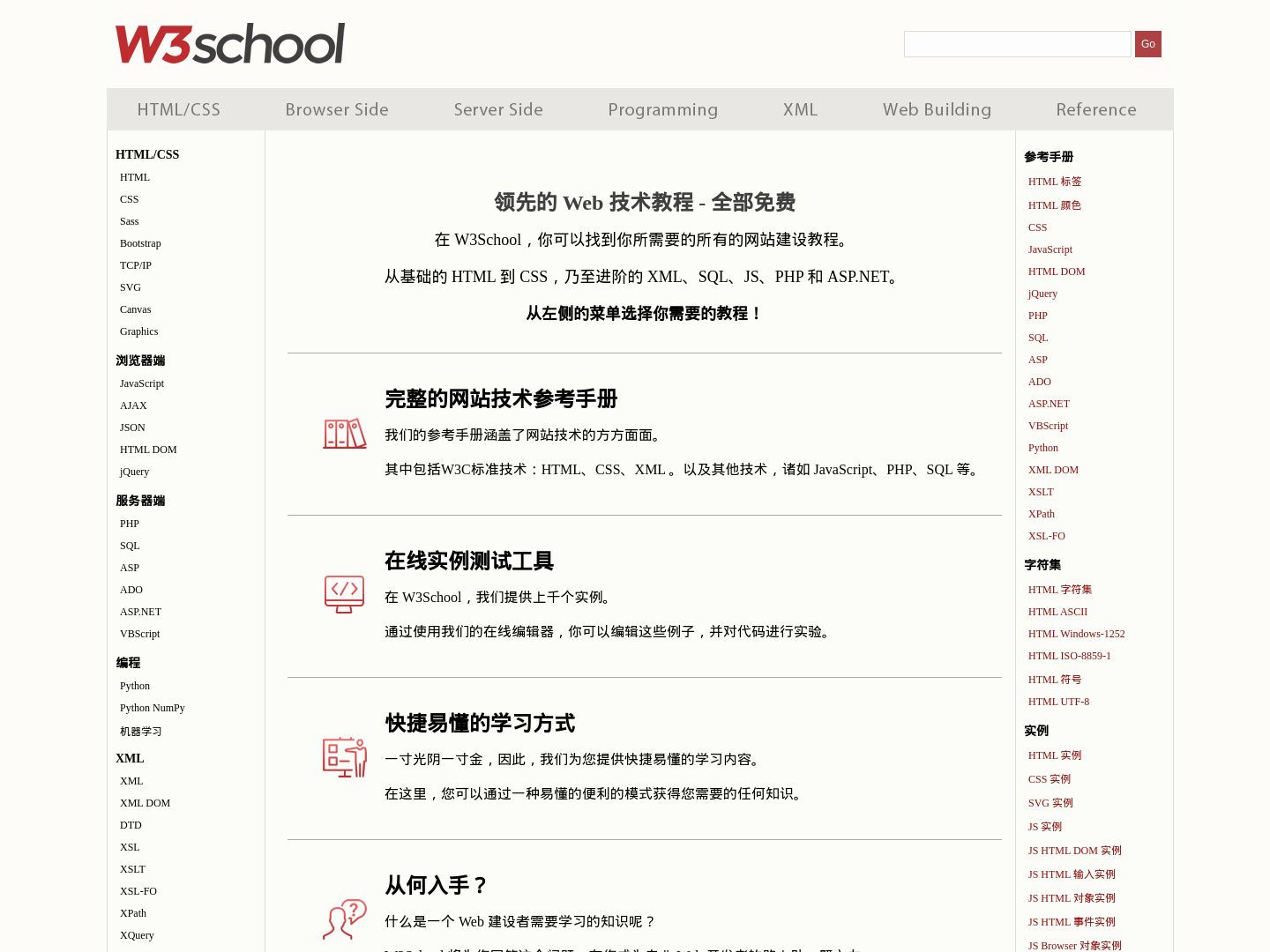The width and height of the screenshot is (1270, 952).
Task: Open CSS 实例 examples link
Action: pos(1050,779)
